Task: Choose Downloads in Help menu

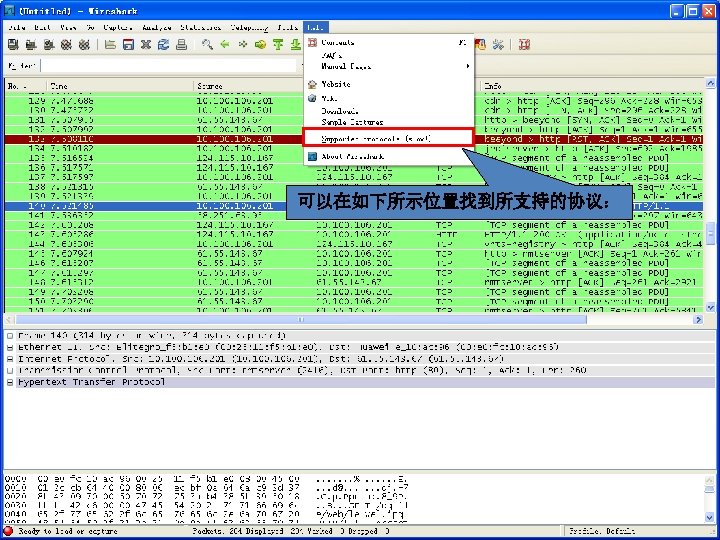Action: tap(388, 111)
